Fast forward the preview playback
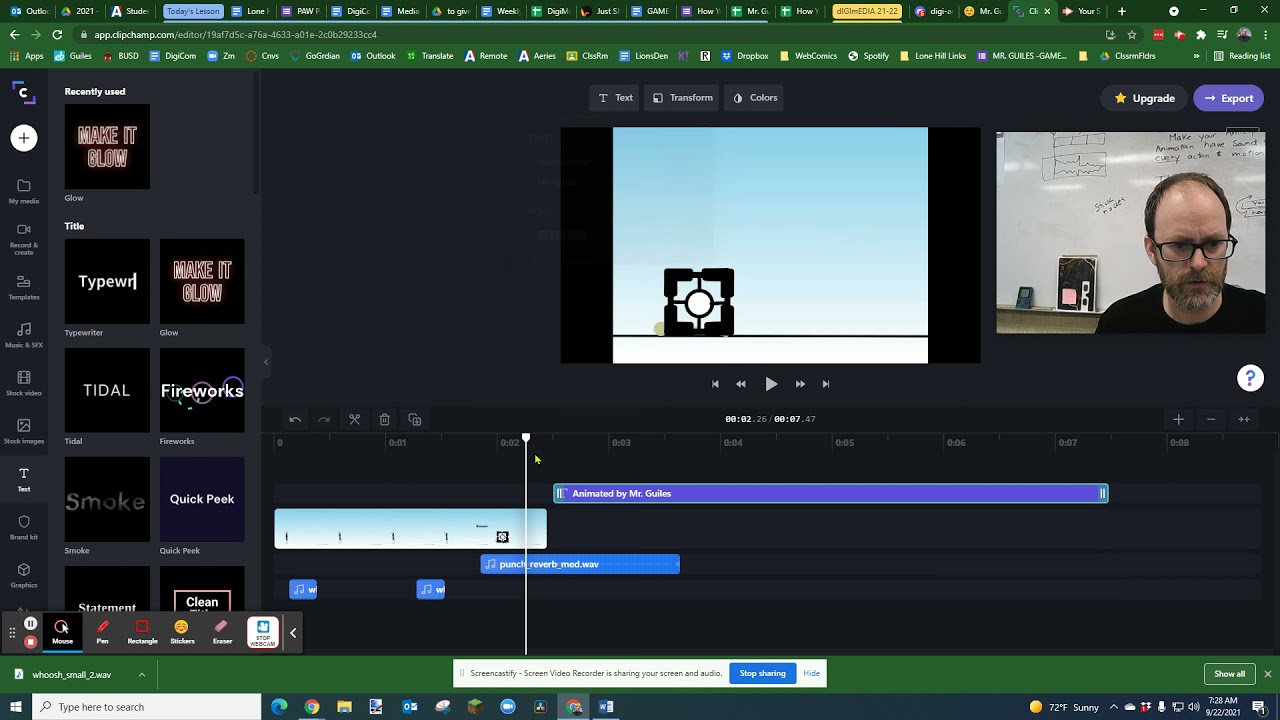 [x=800, y=384]
